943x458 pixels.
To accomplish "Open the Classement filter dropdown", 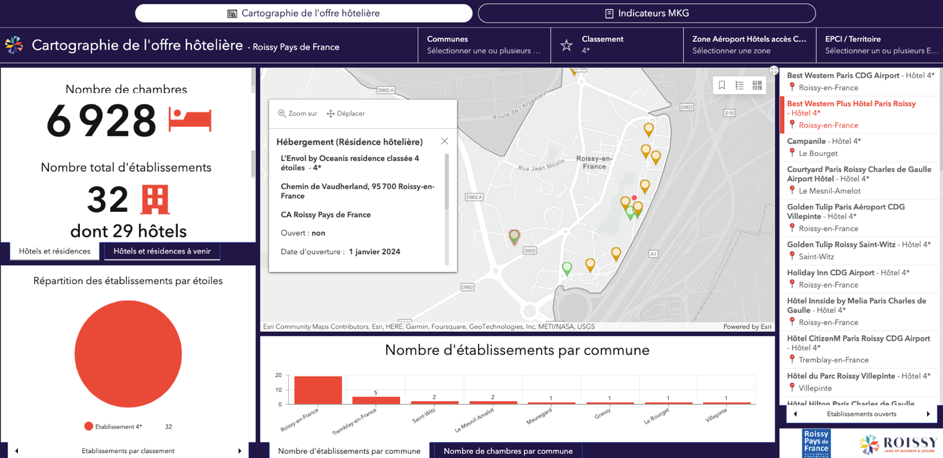I will [x=616, y=45].
